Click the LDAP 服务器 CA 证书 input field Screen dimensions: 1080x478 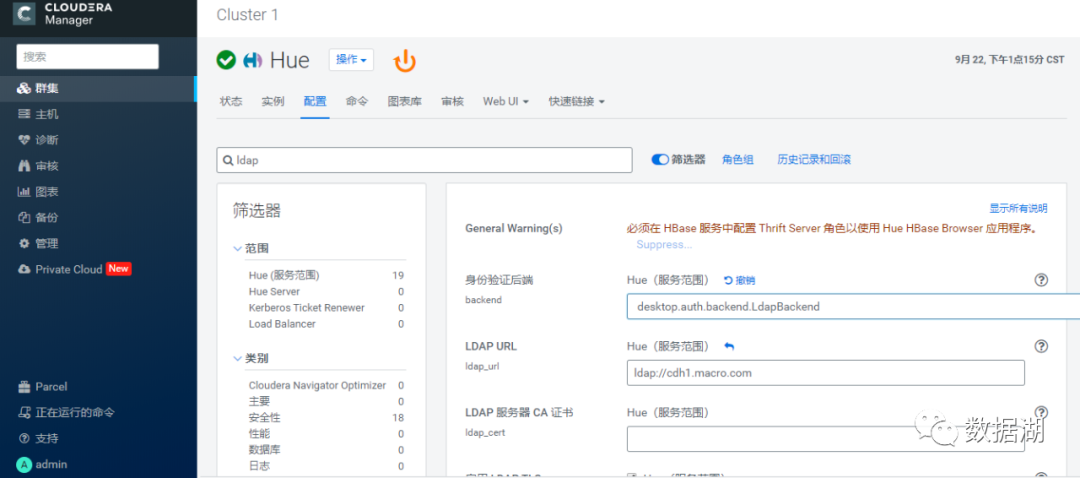point(826,439)
